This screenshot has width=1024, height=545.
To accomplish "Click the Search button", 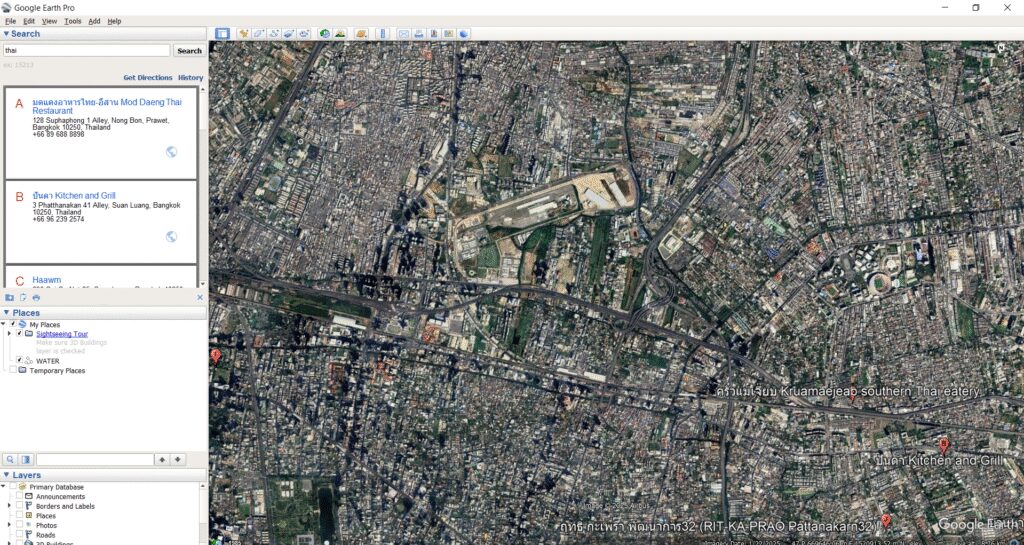I will point(189,50).
